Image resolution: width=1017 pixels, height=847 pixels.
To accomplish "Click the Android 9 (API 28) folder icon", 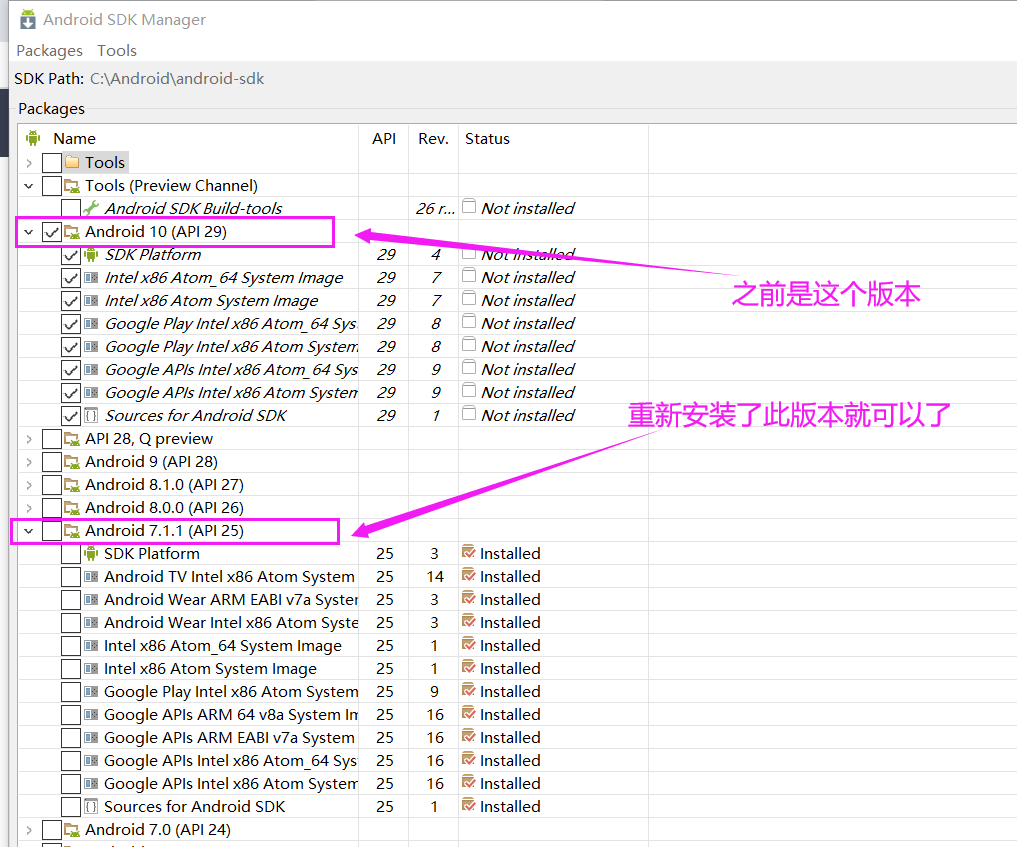I will (x=72, y=462).
